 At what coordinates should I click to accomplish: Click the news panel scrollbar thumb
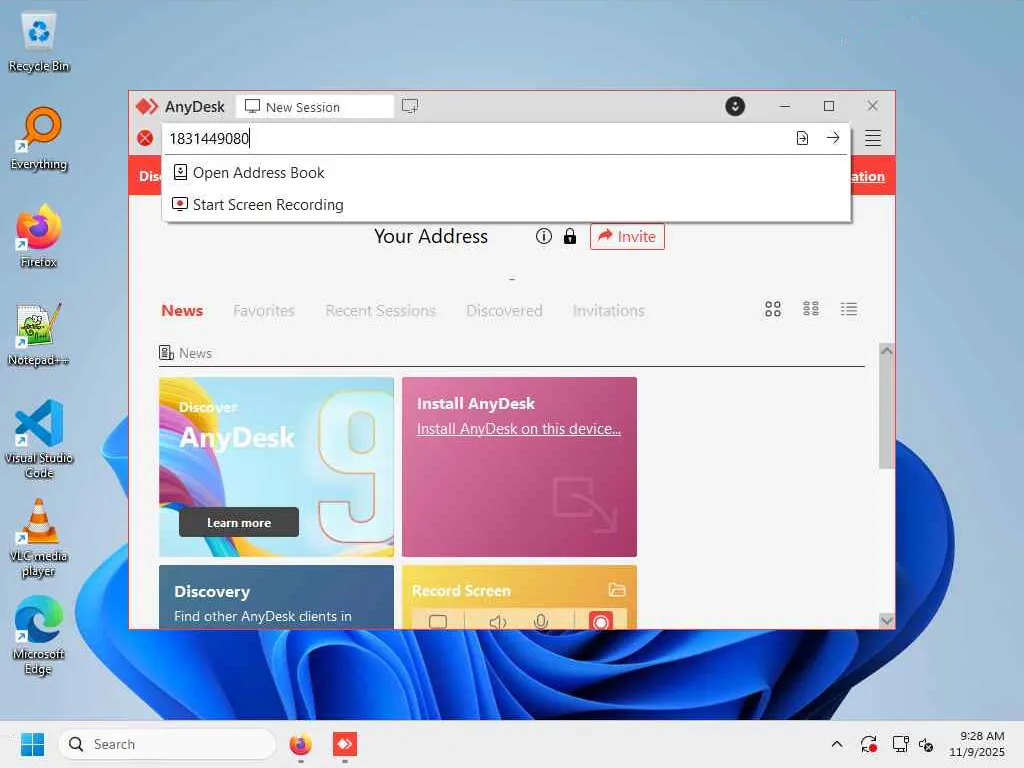tap(886, 414)
